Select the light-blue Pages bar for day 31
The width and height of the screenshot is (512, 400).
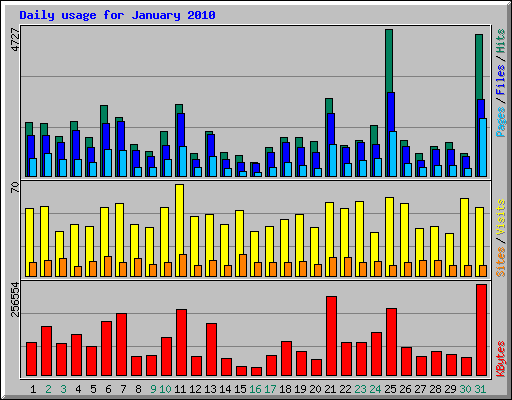point(483,147)
